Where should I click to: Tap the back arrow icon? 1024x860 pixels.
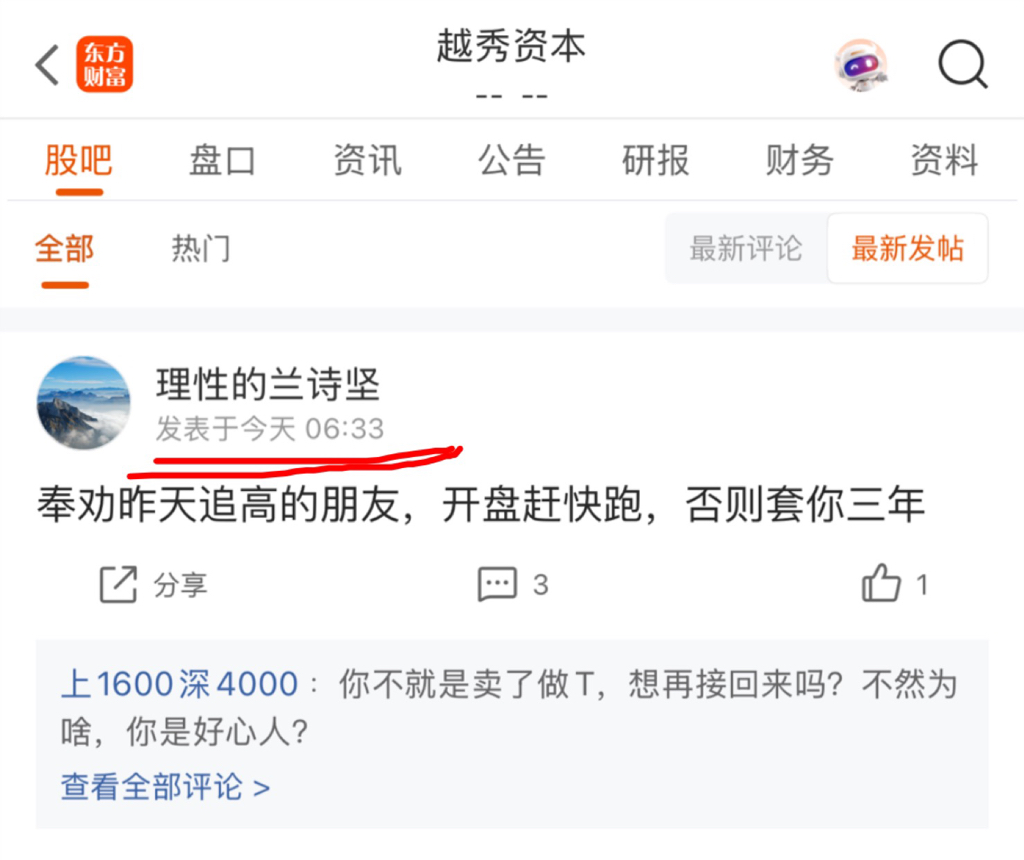(x=47, y=65)
